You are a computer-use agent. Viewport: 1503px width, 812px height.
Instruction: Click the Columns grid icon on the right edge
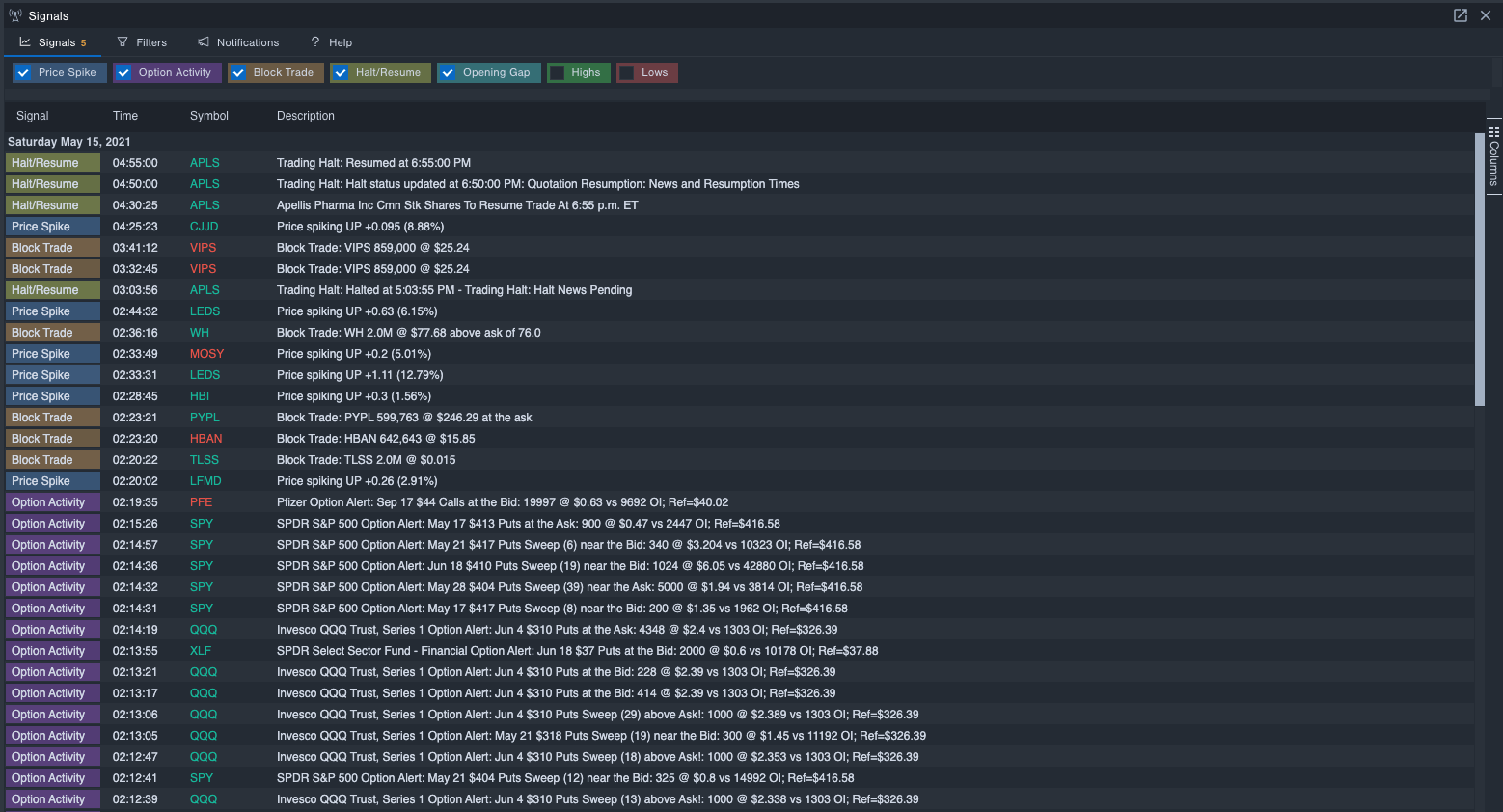1493,132
